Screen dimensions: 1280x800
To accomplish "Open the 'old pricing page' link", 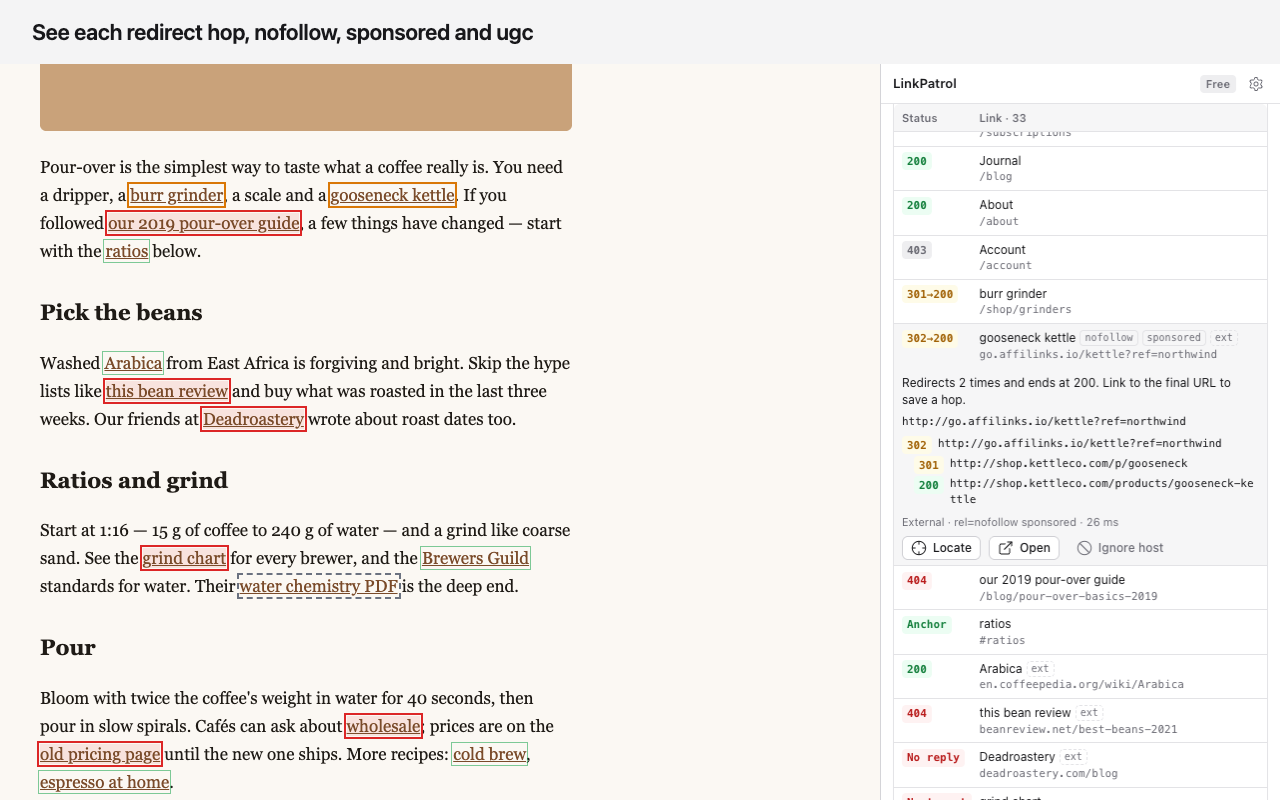I will [x=100, y=754].
